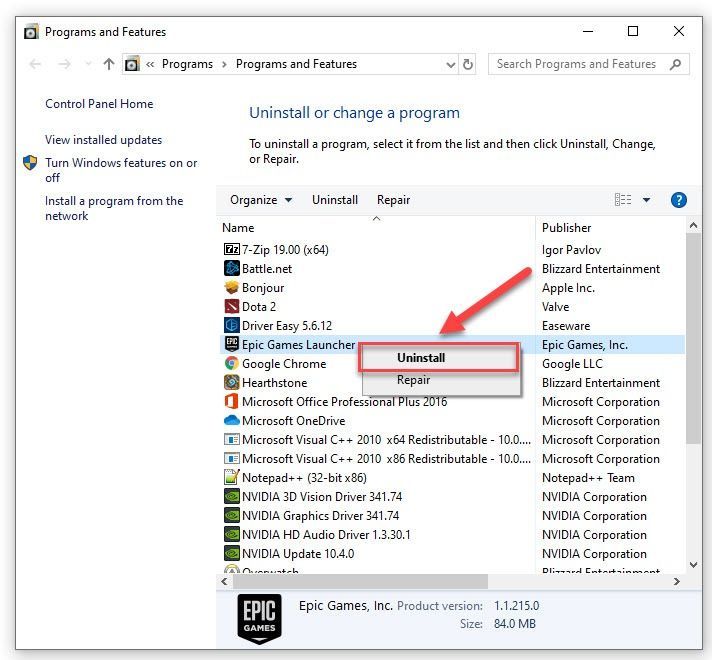Click the Apple Inc. publisher cell
The image size is (712, 660).
(x=568, y=288)
